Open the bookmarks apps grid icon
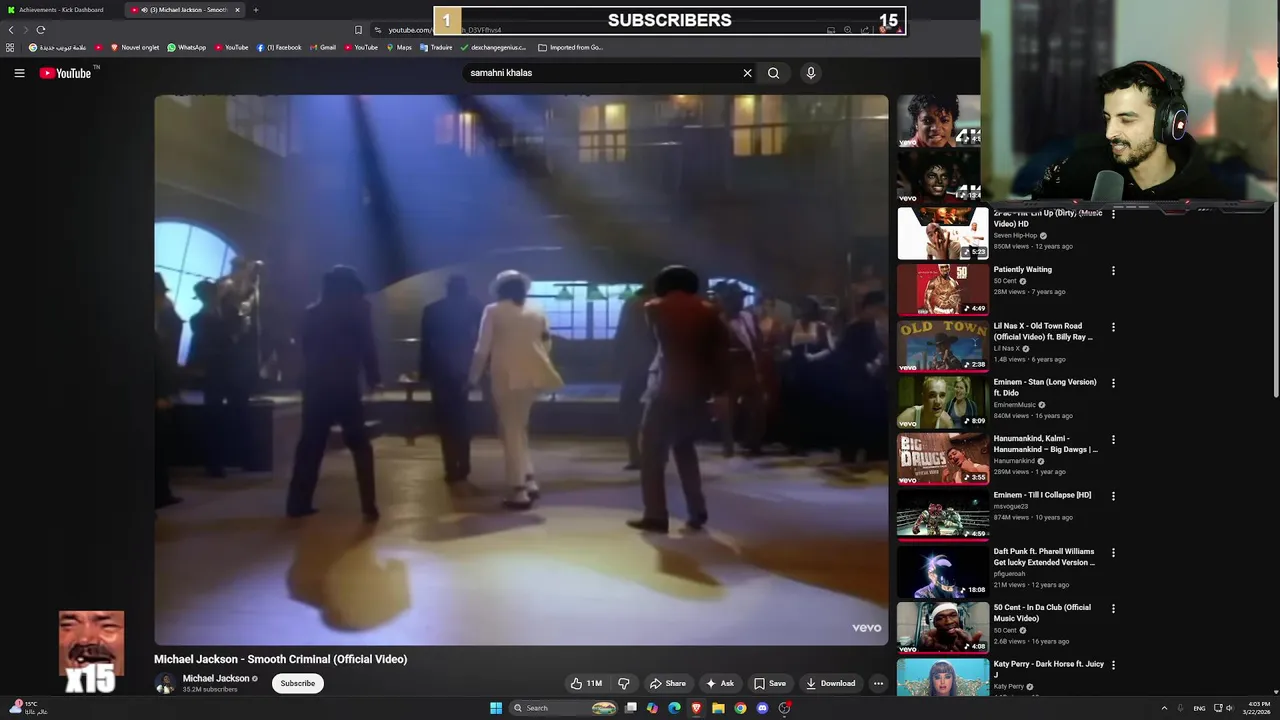The height and width of the screenshot is (720, 1280). click(10, 47)
